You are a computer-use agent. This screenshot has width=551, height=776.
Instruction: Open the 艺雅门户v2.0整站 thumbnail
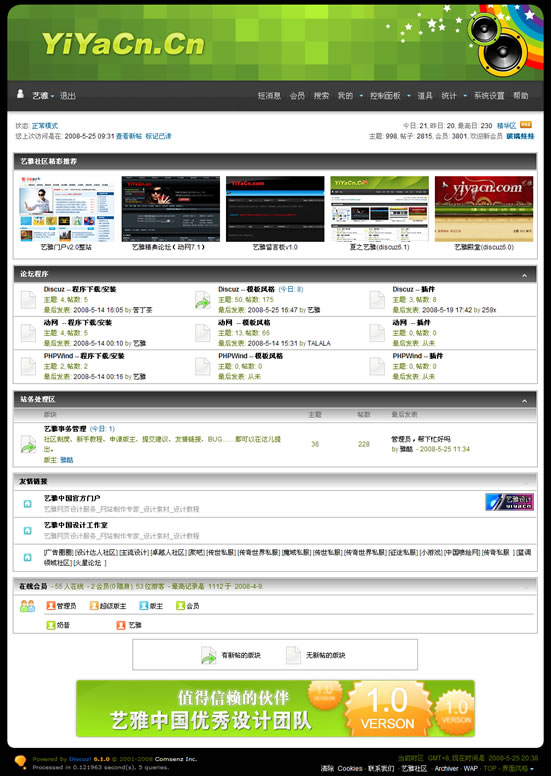click(x=66, y=209)
